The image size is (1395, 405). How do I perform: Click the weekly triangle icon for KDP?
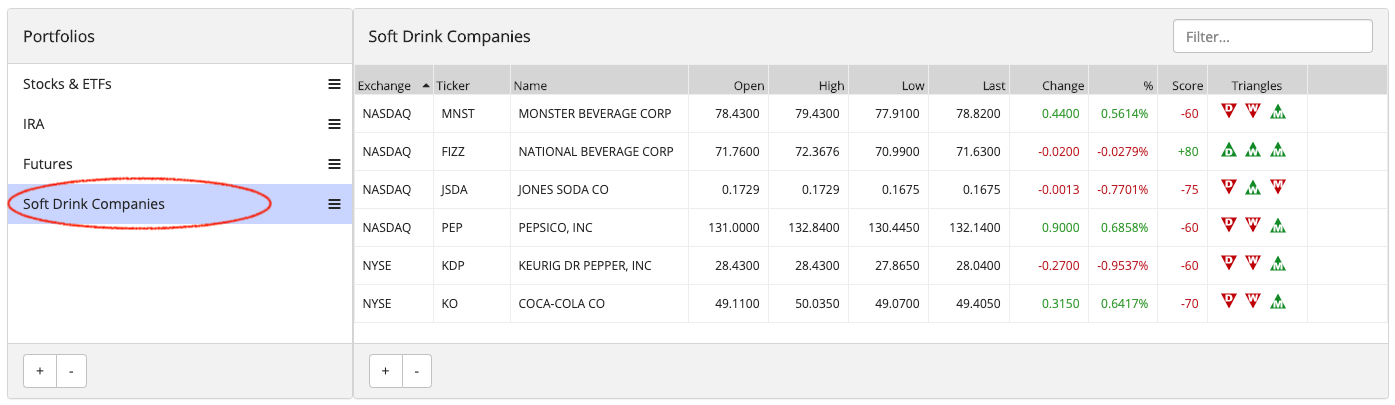click(1253, 264)
